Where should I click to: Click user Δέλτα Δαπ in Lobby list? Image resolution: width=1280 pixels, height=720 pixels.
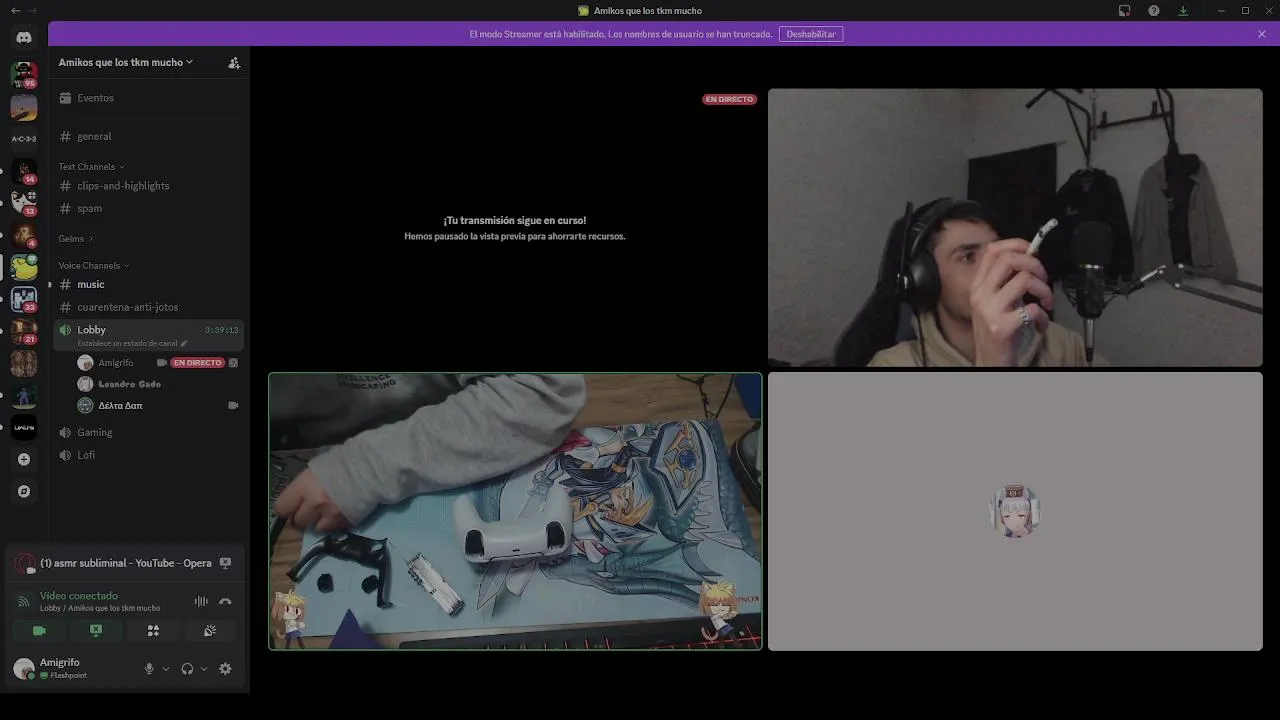(x=120, y=406)
